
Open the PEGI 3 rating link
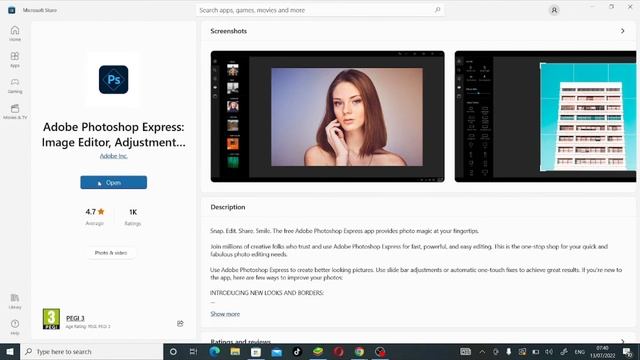tap(75, 318)
